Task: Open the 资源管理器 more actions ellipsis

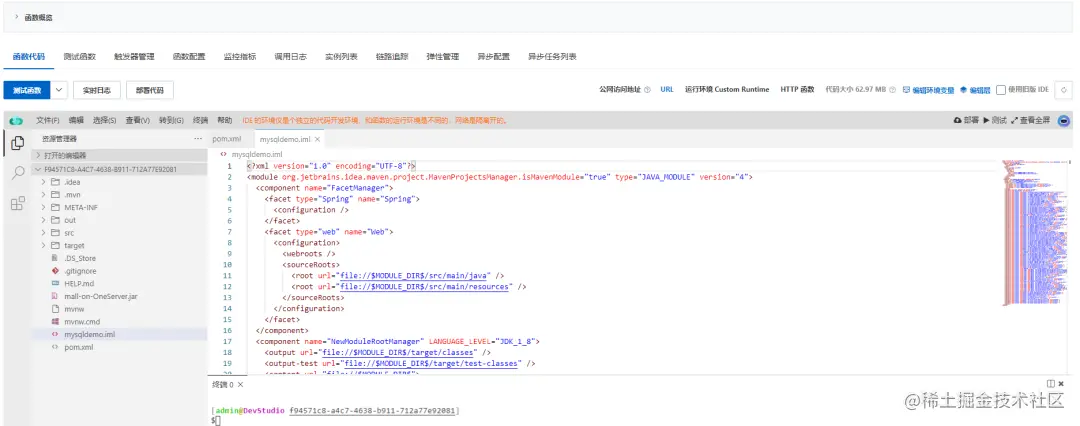Action: (x=198, y=139)
